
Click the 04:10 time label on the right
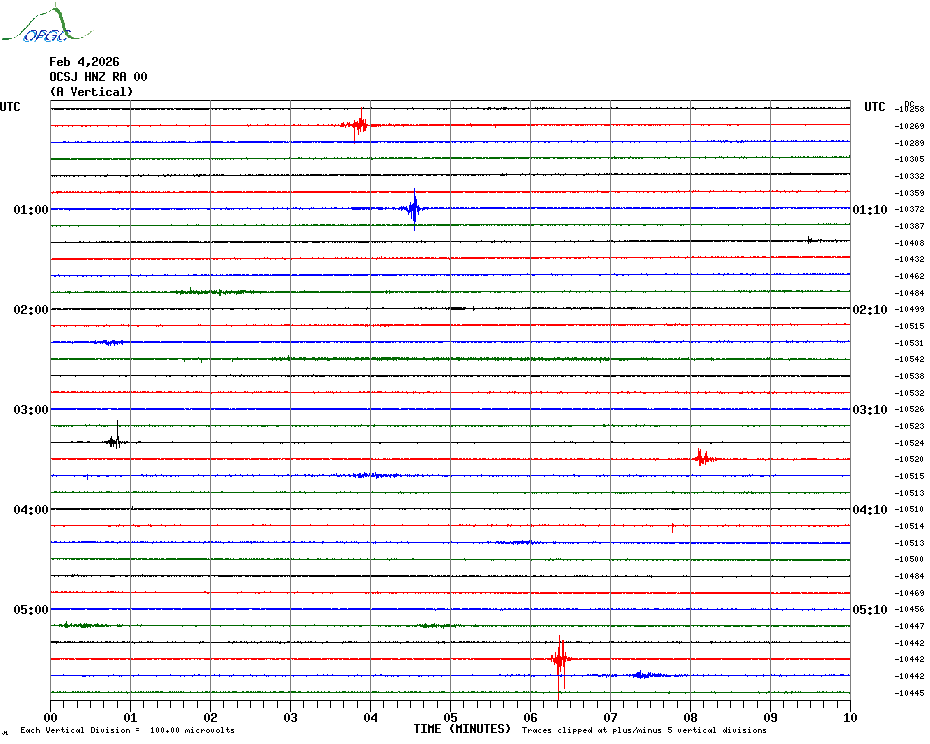[x=869, y=510]
